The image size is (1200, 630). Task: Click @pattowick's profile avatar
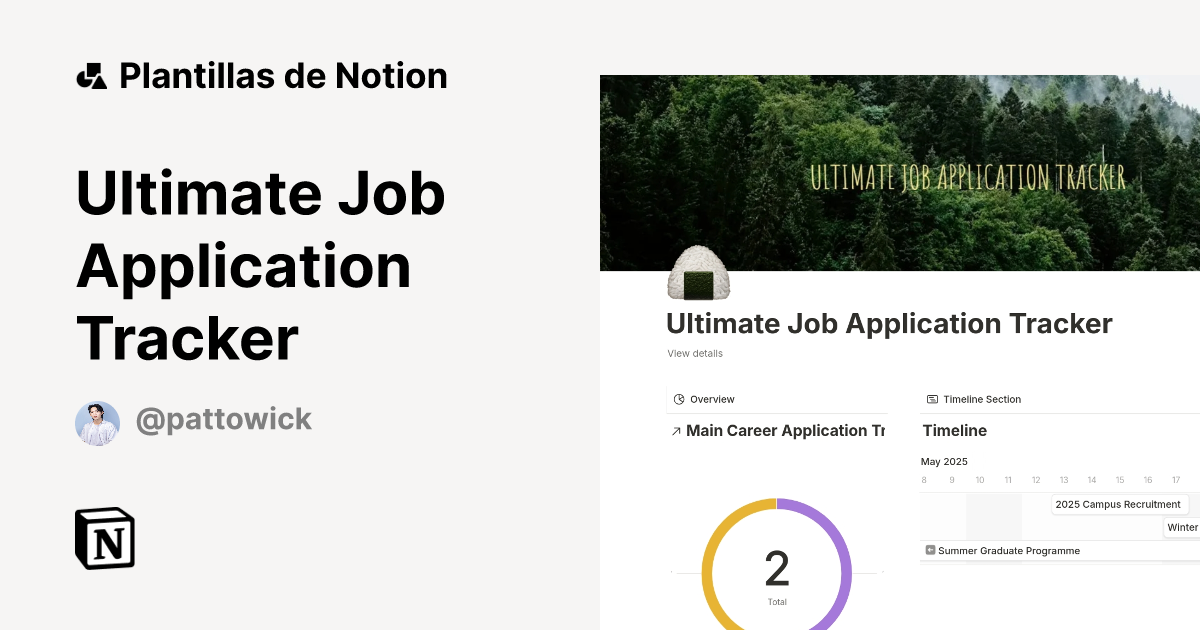[97, 423]
